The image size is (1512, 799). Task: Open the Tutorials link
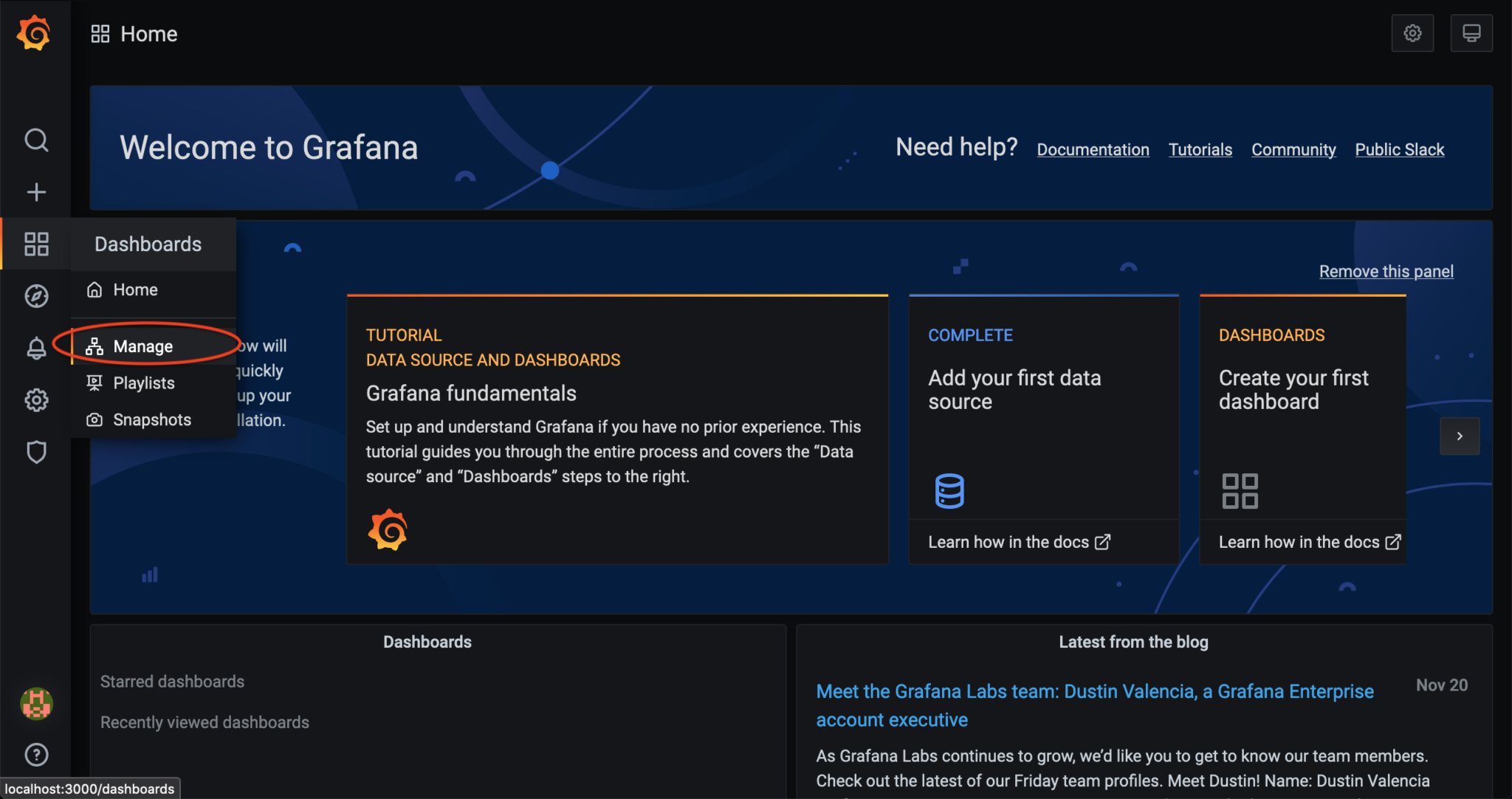coord(1200,150)
